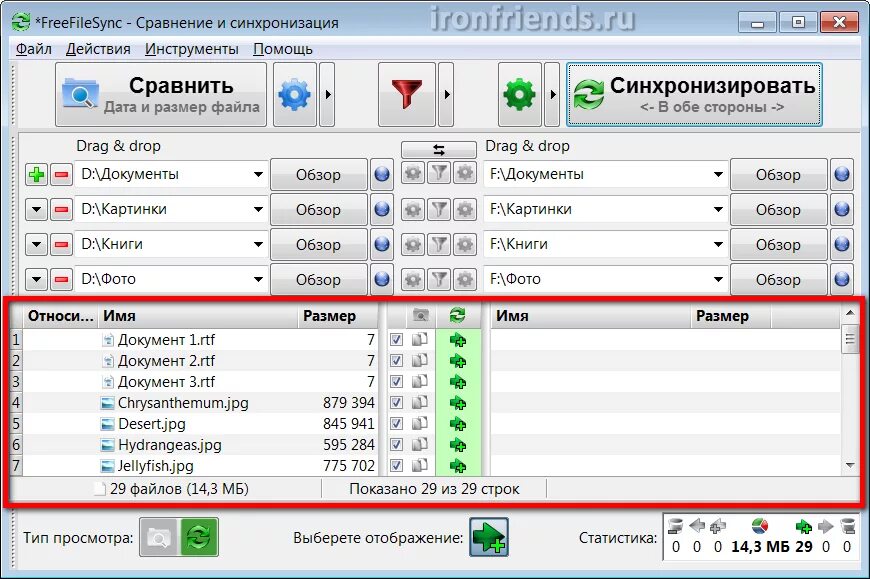This screenshot has height=579, width=870.
Task: Open the global filter funnel icon
Action: 406,94
